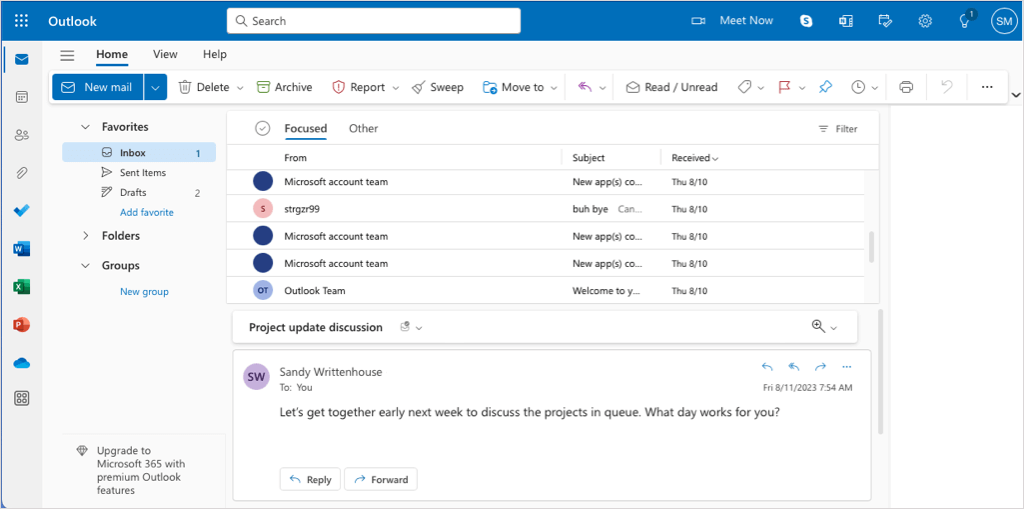Toggle Read / Unread status
This screenshot has height=509, width=1024.
[x=671, y=87]
